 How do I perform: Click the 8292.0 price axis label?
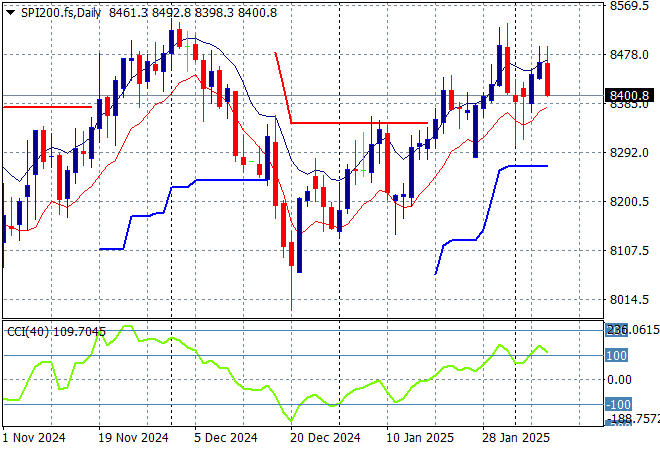click(x=629, y=153)
